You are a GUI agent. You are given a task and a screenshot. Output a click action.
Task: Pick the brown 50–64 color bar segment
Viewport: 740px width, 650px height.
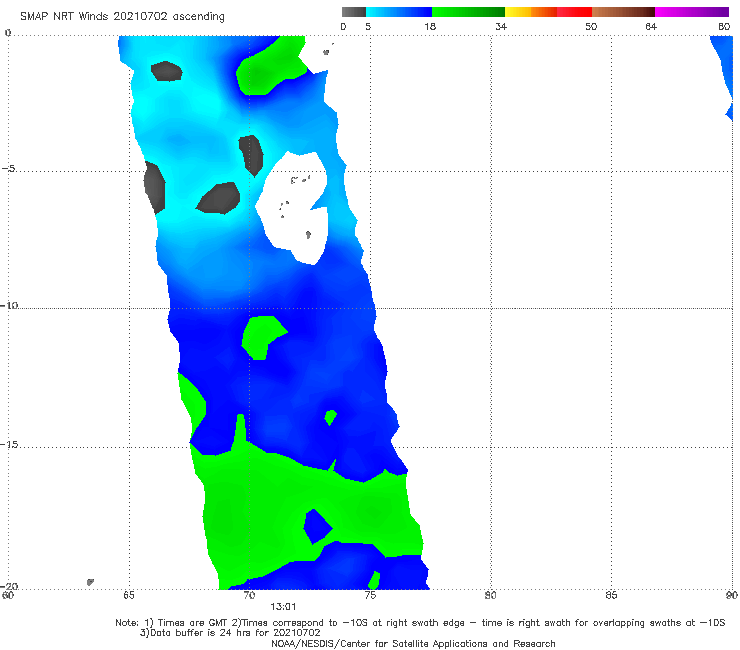[x=623, y=12]
